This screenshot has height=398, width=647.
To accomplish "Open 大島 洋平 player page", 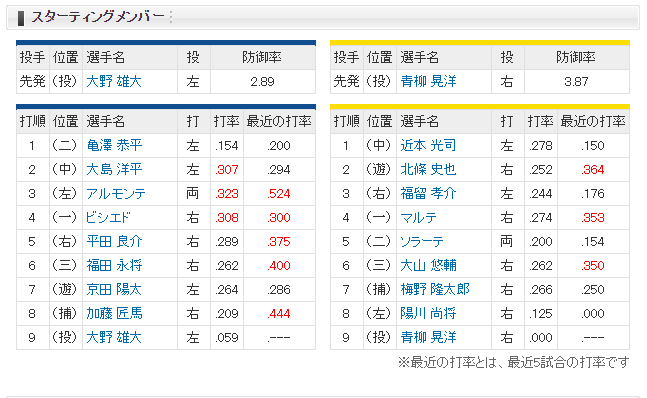I will point(114,169).
